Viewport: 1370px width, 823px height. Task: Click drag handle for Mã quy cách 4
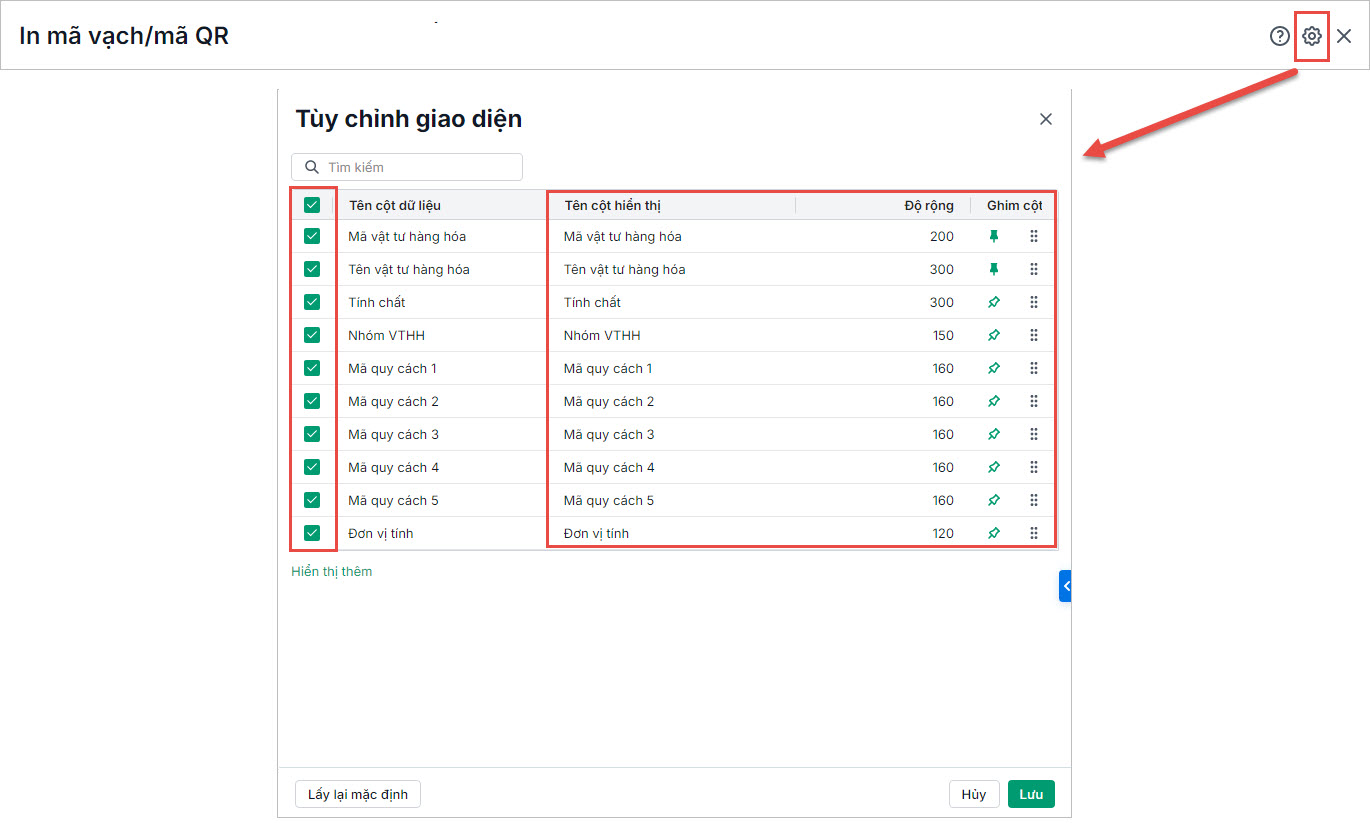click(x=1034, y=468)
